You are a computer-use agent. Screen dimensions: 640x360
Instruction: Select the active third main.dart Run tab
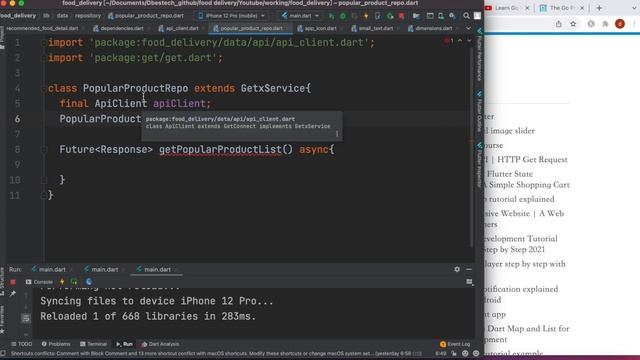(x=157, y=269)
